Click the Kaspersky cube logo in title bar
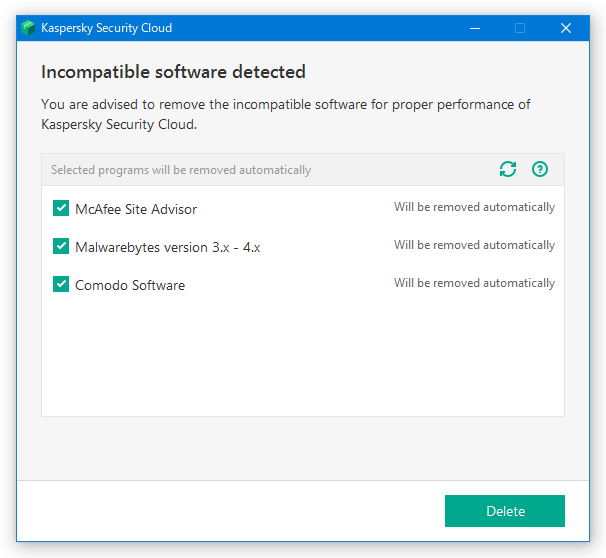The image size is (606, 558). (28, 28)
